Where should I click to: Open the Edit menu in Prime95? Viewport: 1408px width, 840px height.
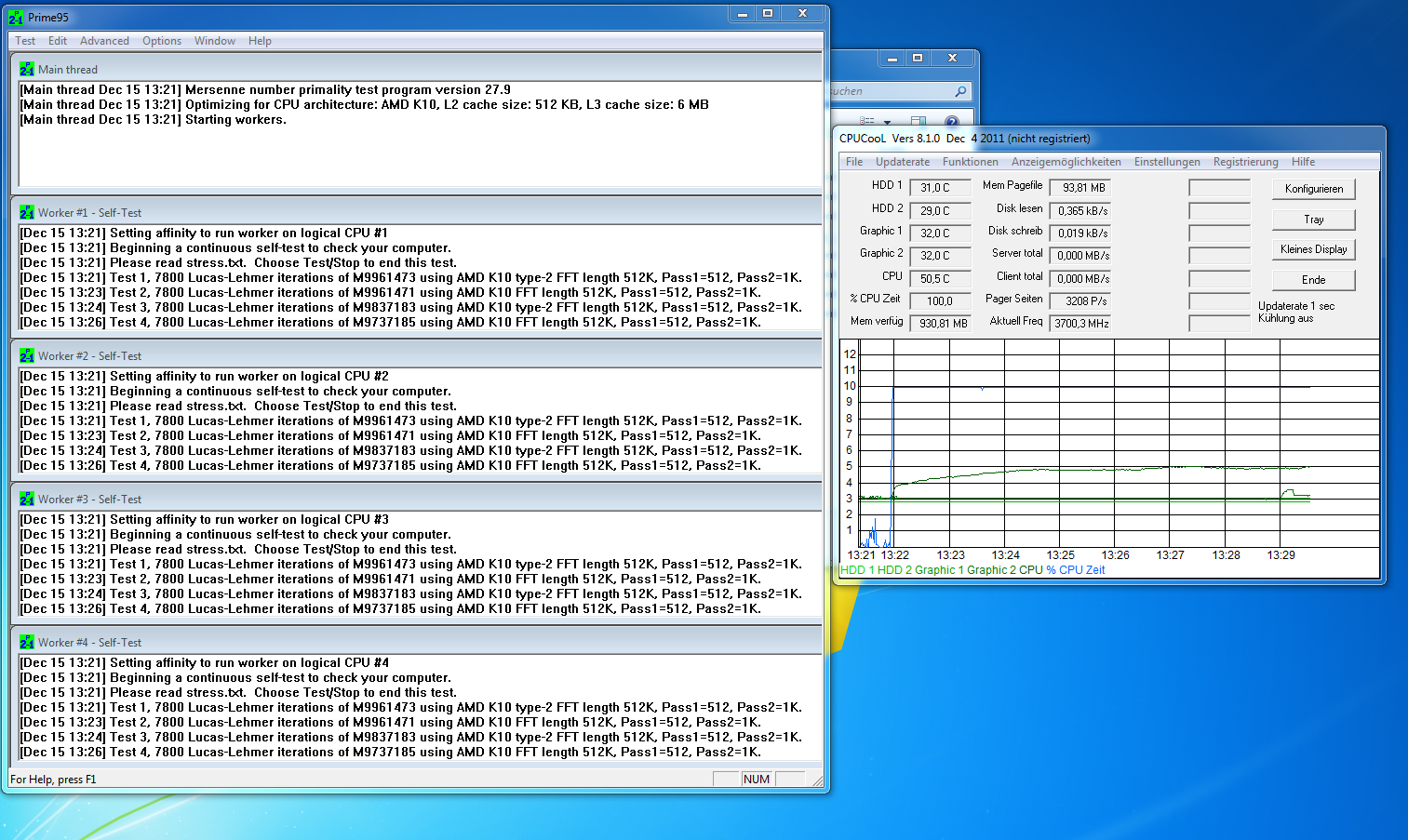point(58,41)
